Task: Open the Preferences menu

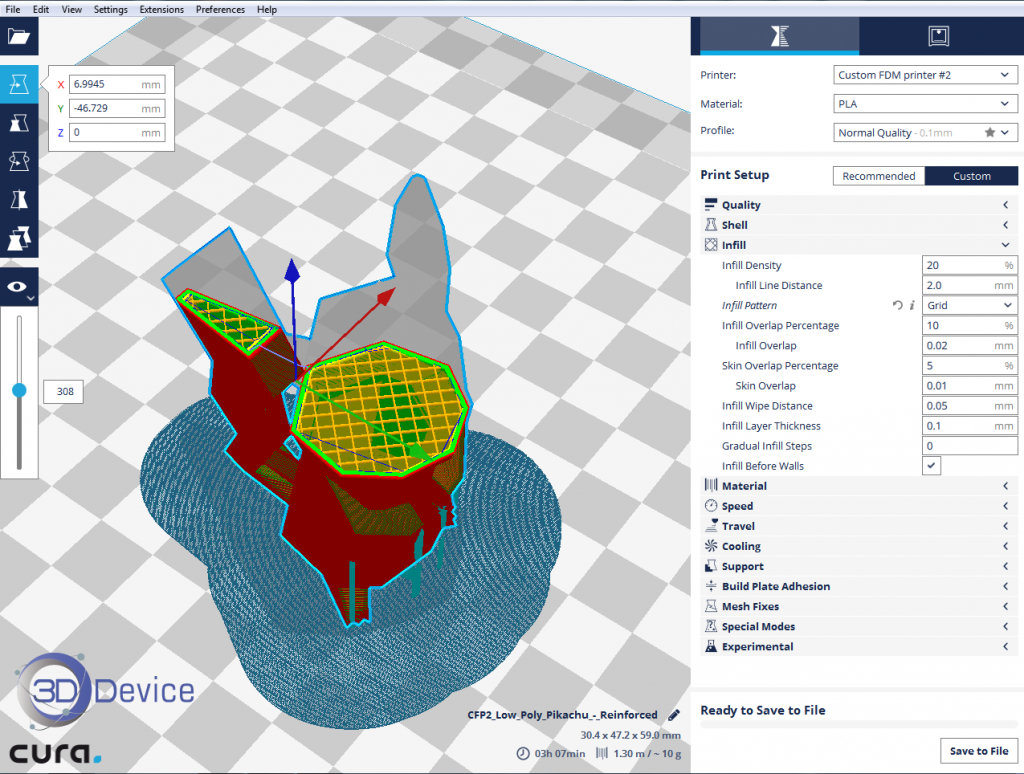Action: 220,9
